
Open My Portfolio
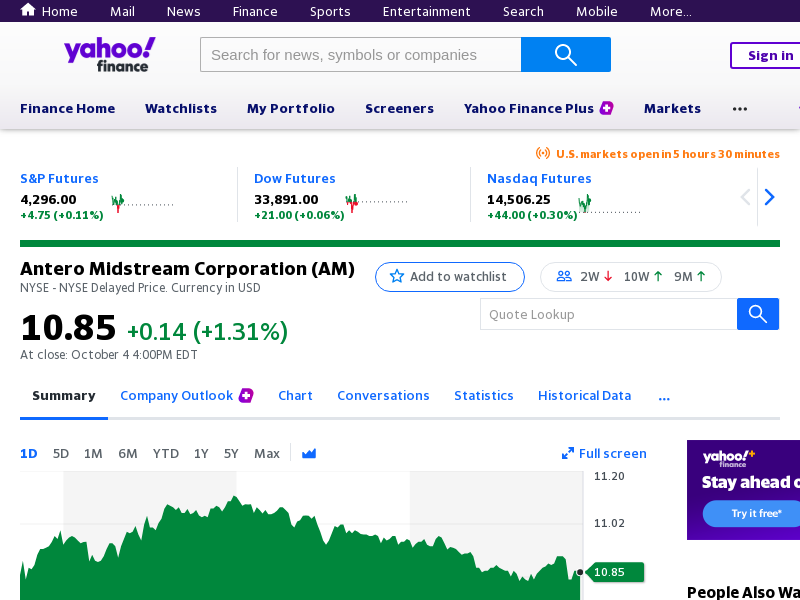point(291,109)
